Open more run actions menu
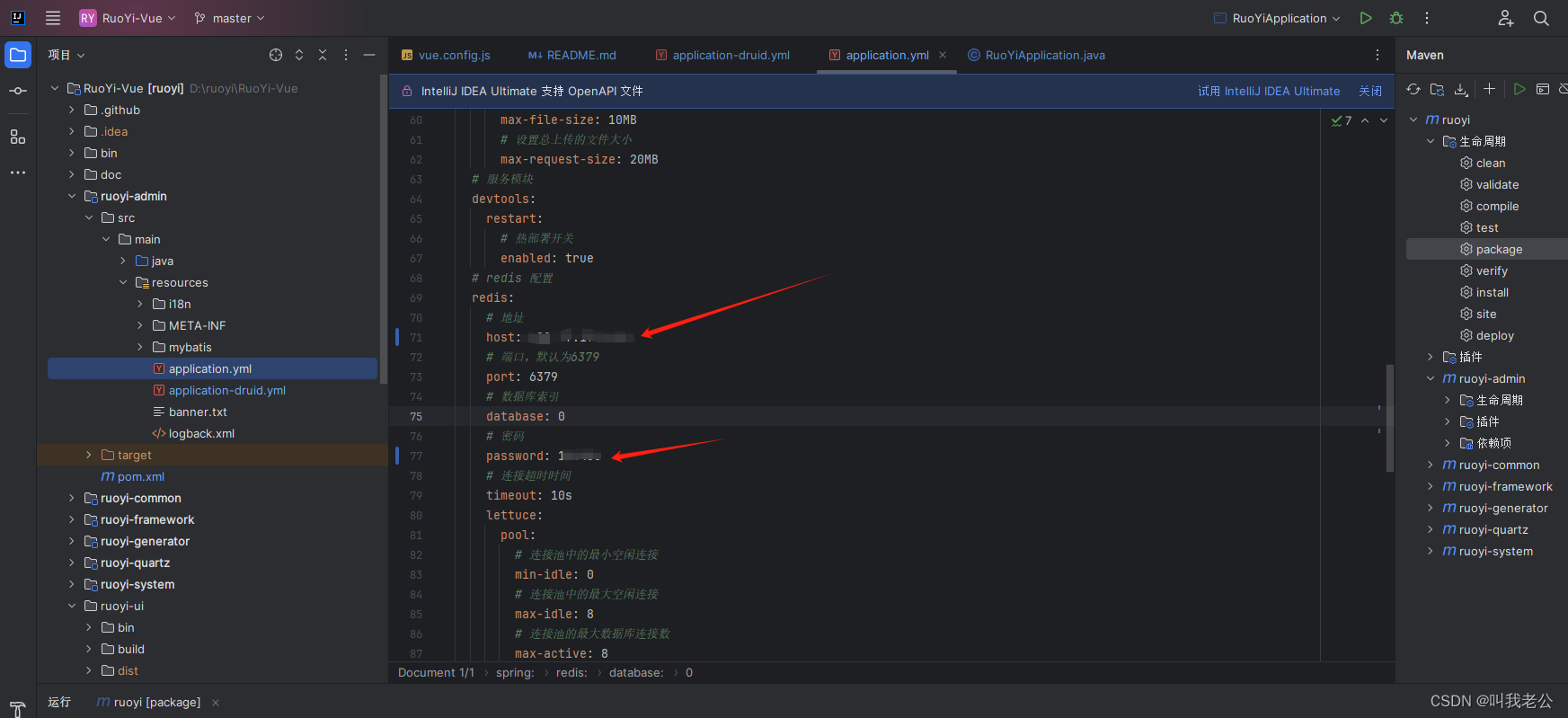This screenshot has height=718, width=1568. [1427, 18]
